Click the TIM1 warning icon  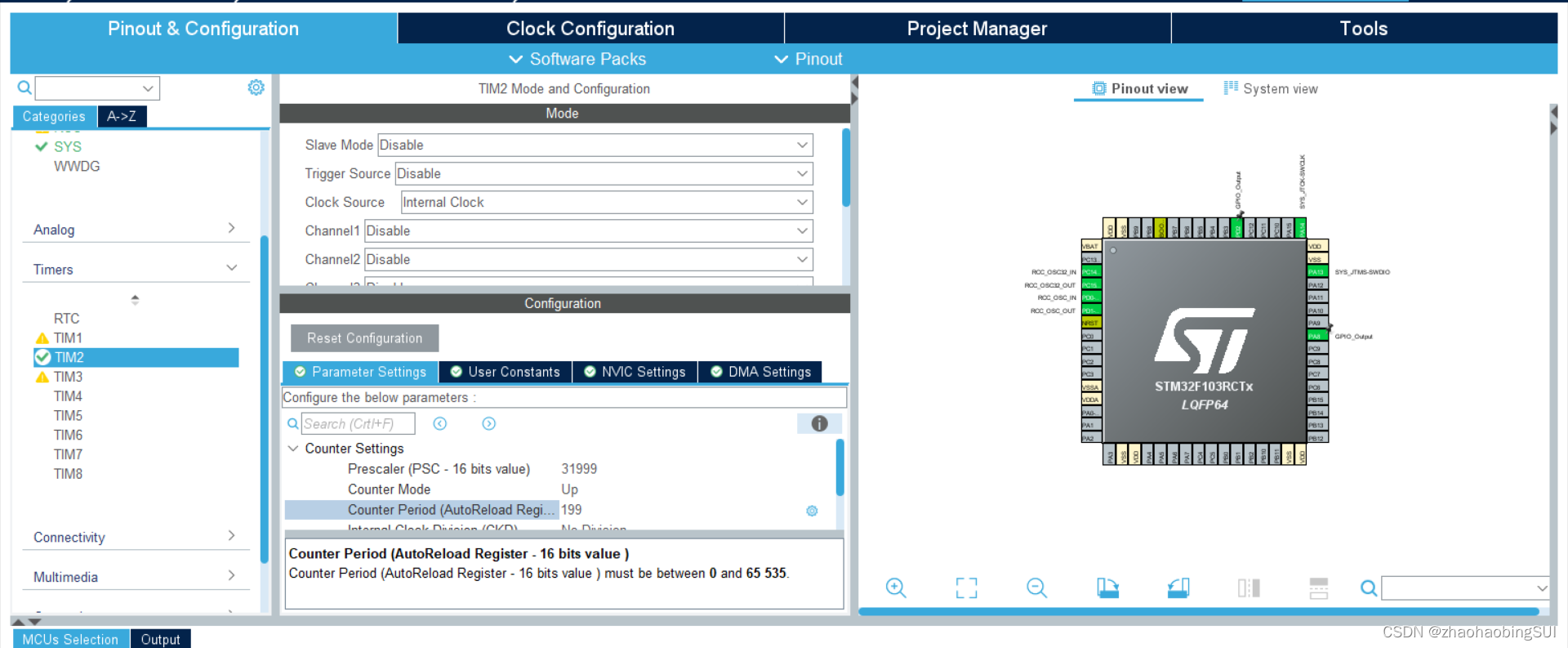click(x=42, y=338)
